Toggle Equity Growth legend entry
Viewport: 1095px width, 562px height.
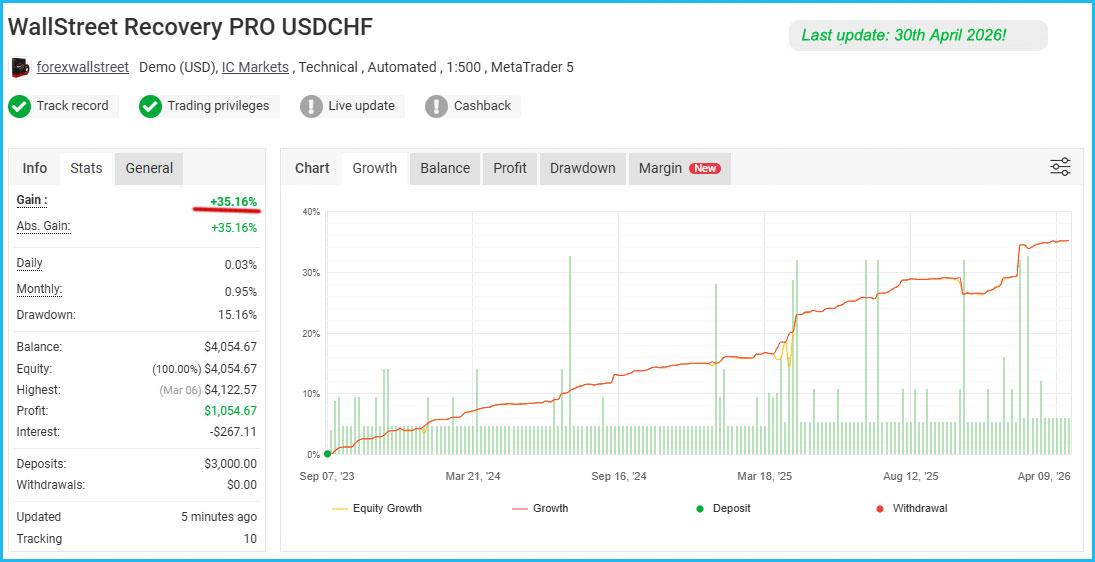pos(377,508)
